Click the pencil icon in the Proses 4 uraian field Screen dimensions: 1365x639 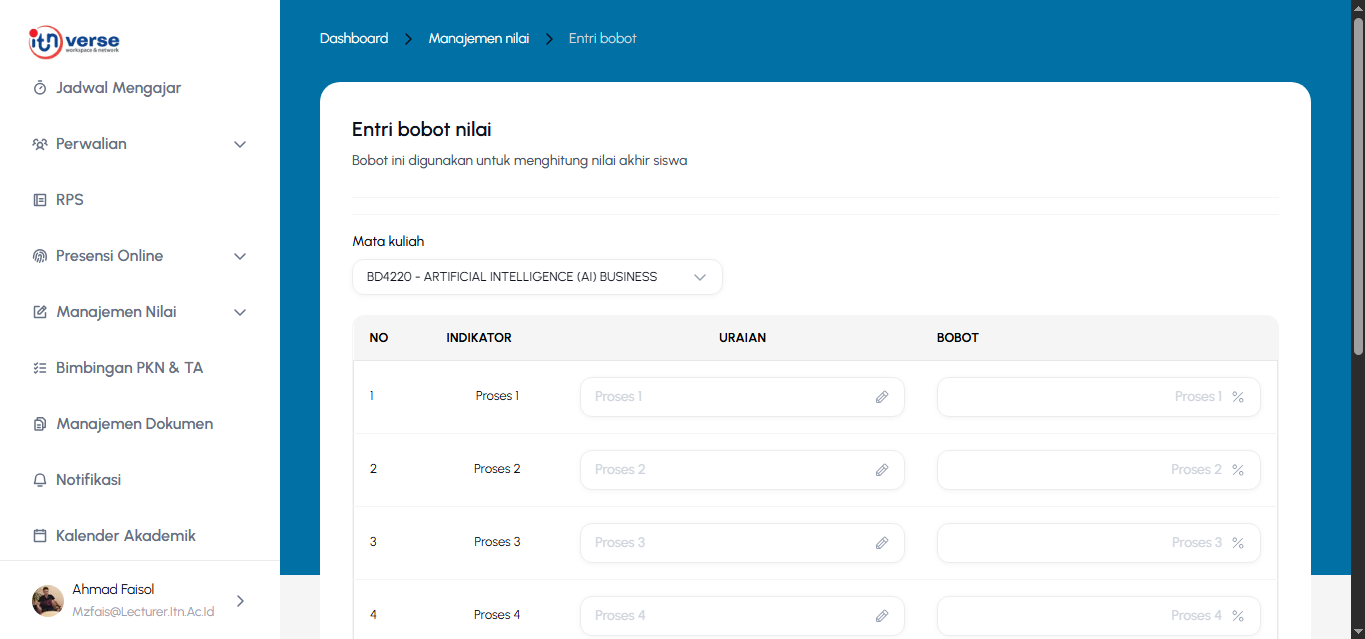point(882,616)
